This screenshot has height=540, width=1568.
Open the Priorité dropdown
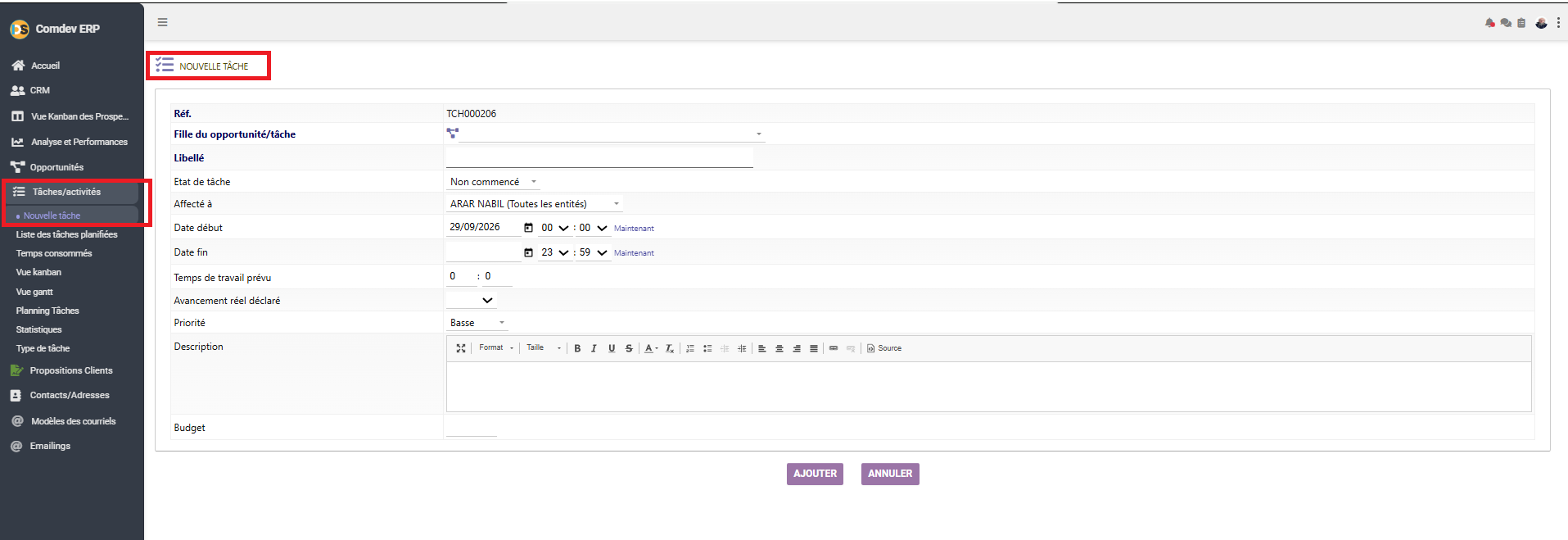477,323
